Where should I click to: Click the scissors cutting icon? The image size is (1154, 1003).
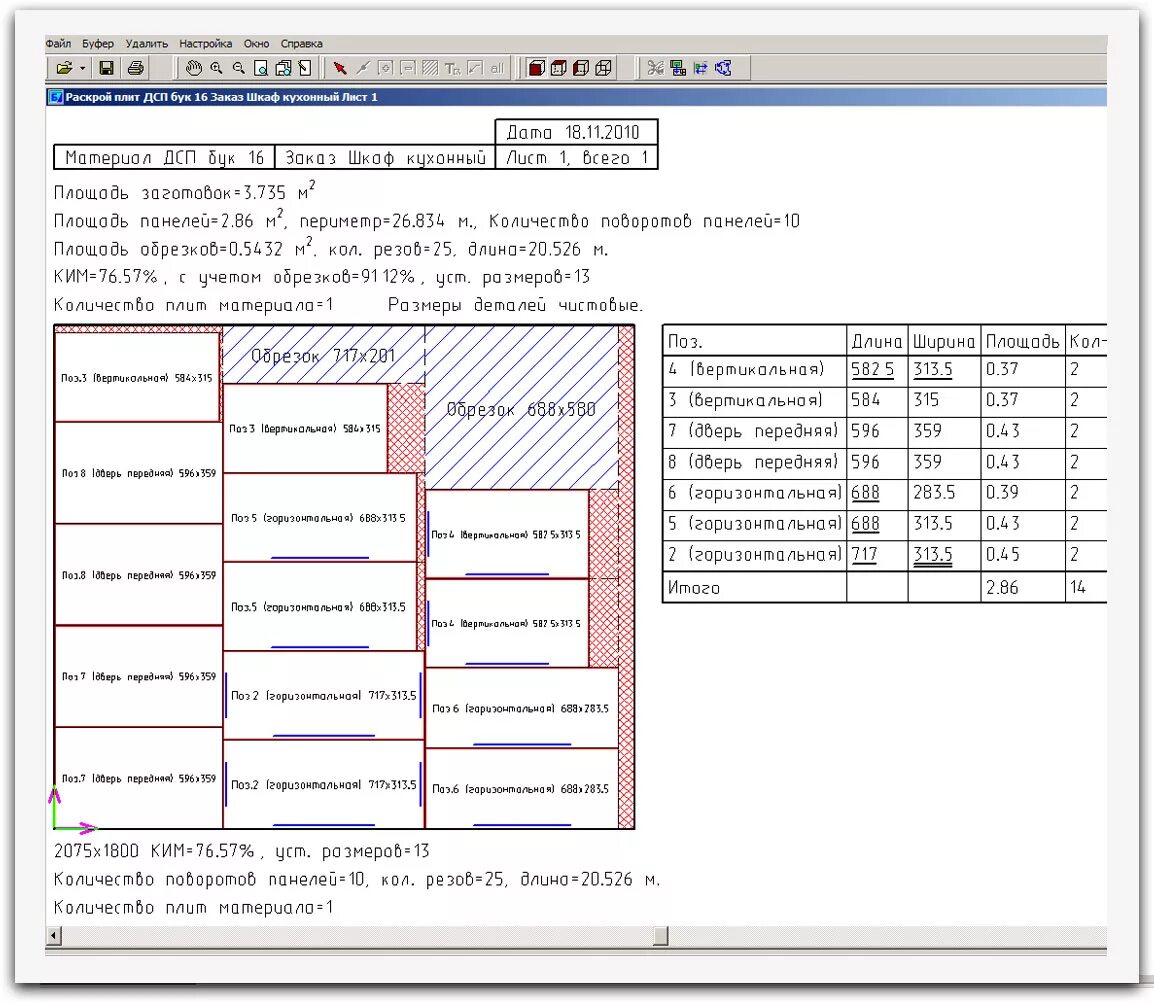click(655, 68)
